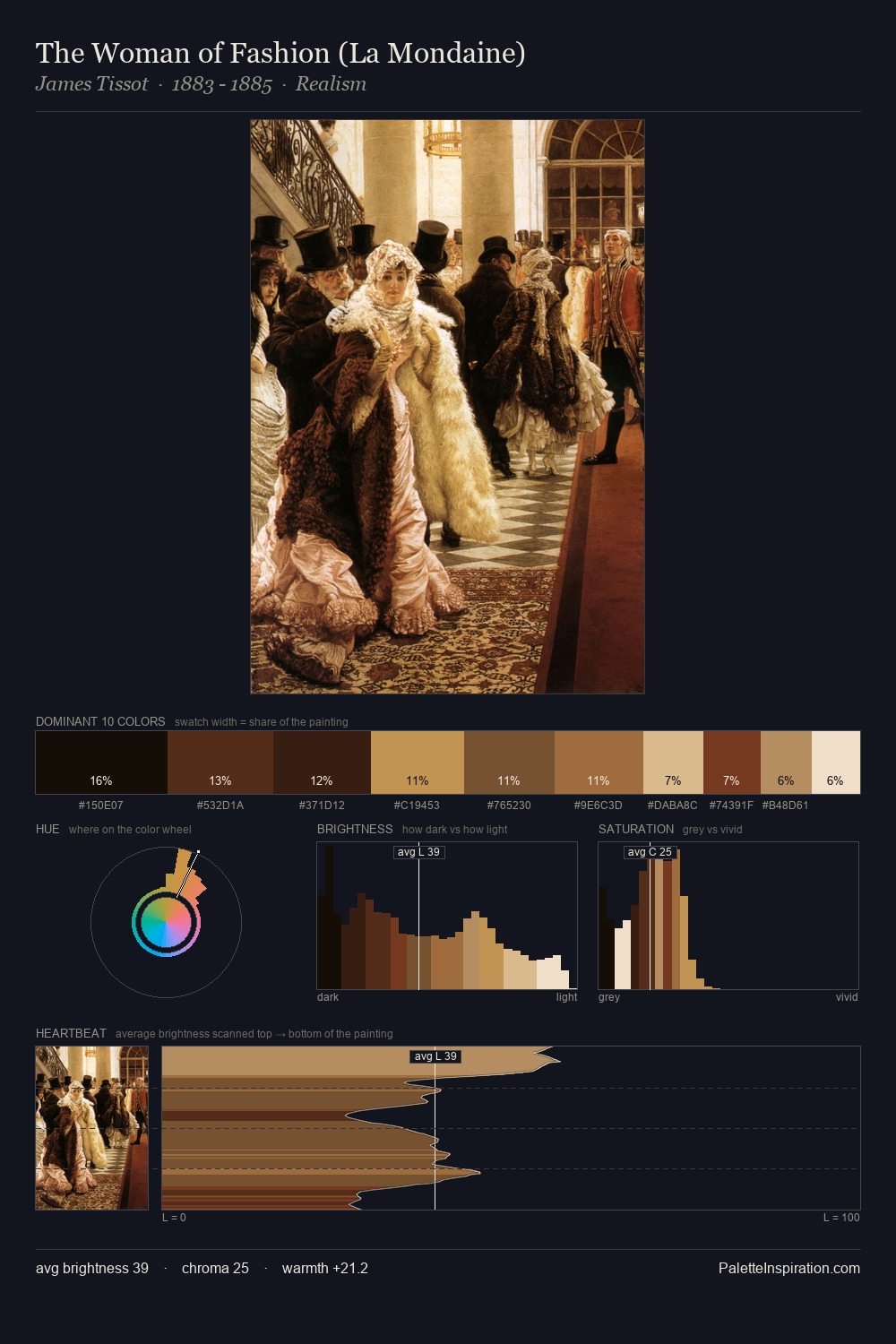
Task: Open the main painting image
Action: click(x=447, y=407)
